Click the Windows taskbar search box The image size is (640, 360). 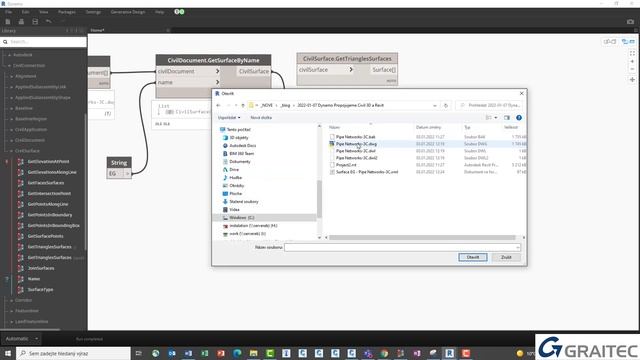pos(73,353)
